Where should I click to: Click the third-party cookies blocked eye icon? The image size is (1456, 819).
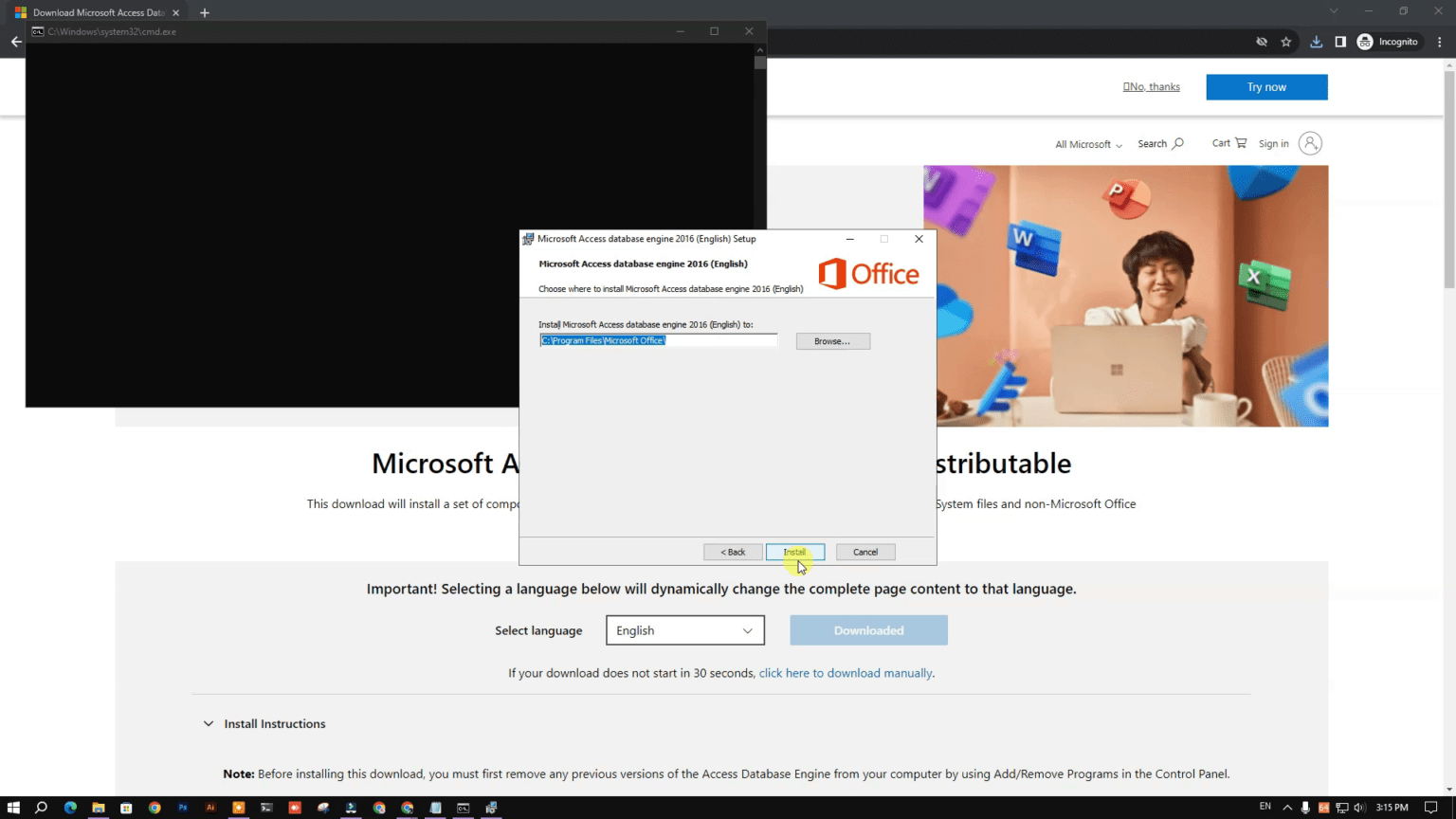[x=1262, y=42]
